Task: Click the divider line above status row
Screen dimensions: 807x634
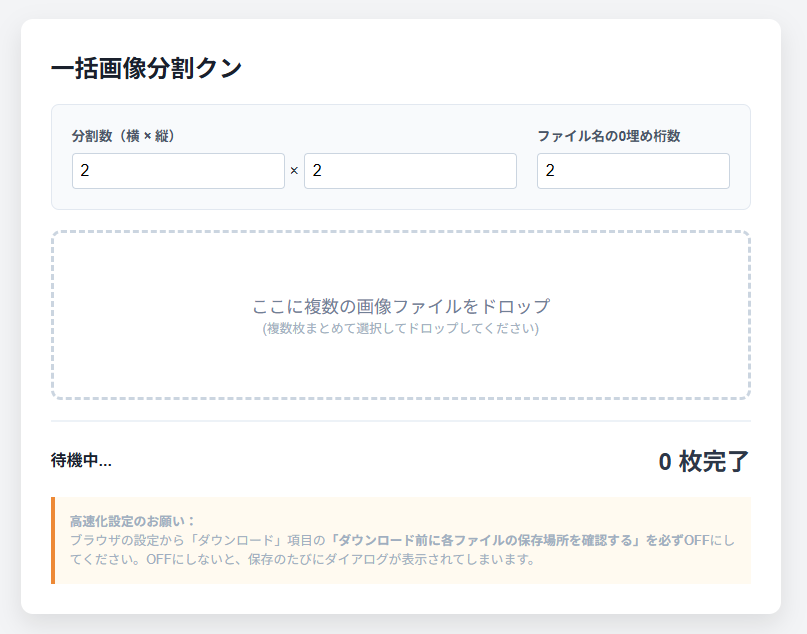Action: click(400, 421)
